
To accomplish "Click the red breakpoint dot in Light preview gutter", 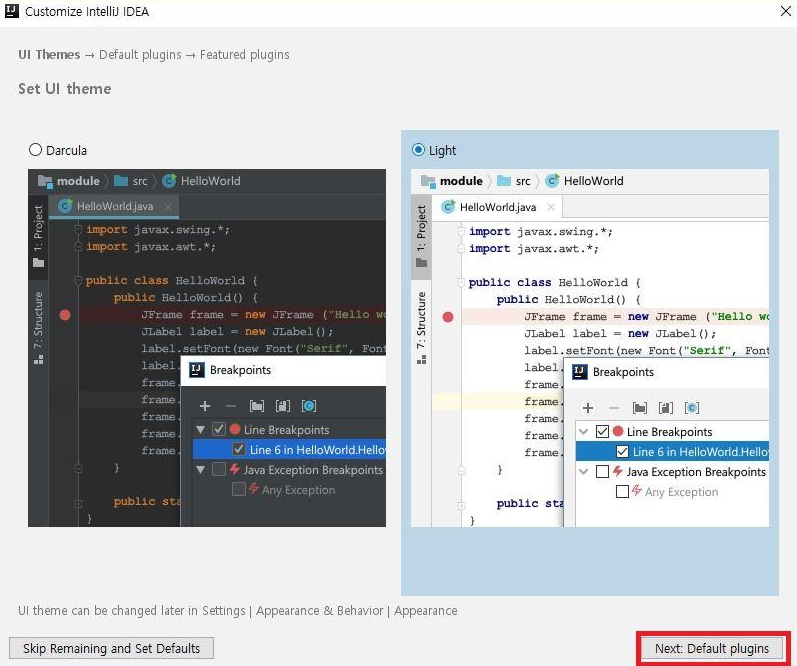I will [x=448, y=317].
